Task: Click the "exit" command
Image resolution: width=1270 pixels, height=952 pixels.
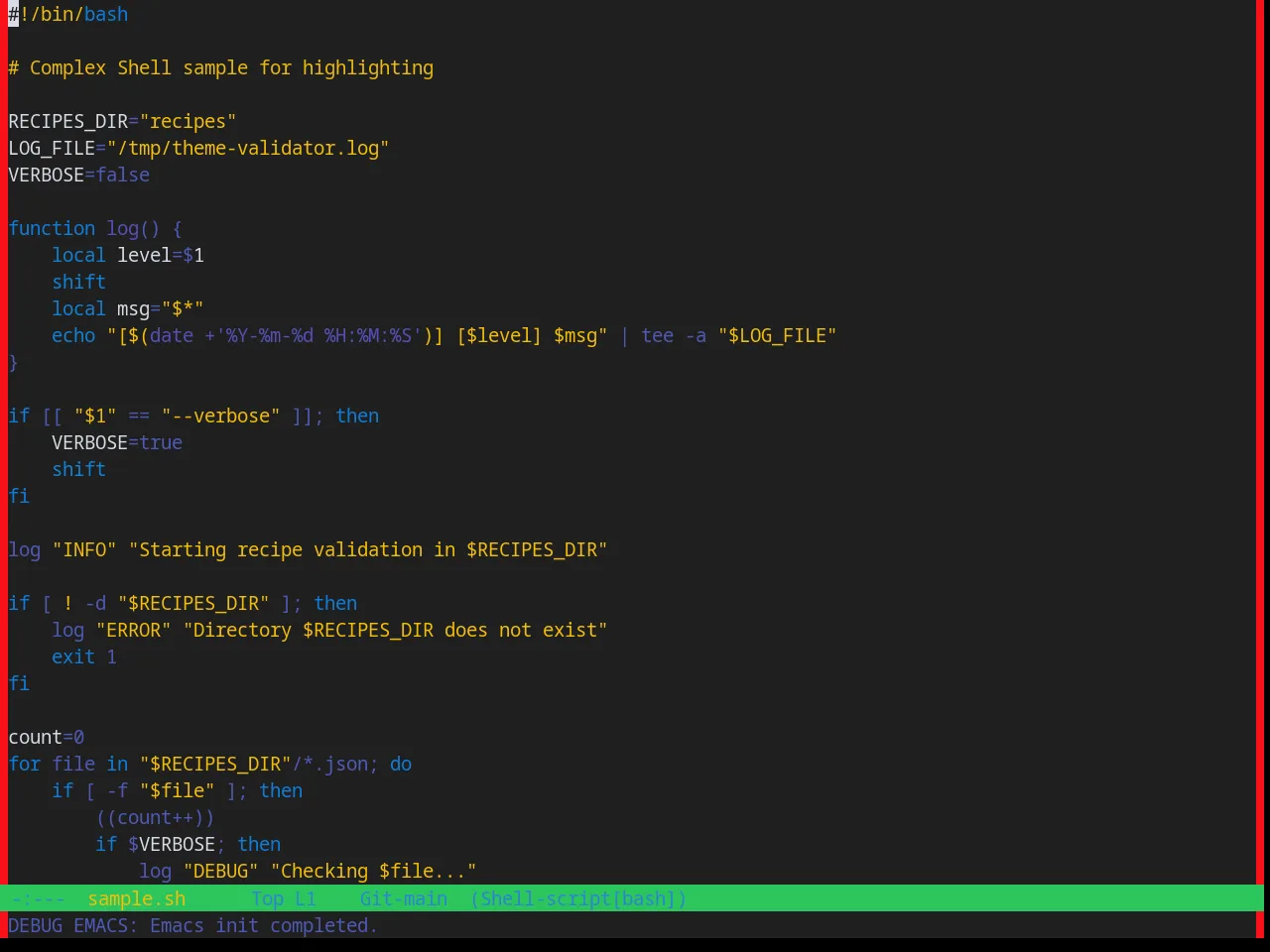Action: pos(73,657)
